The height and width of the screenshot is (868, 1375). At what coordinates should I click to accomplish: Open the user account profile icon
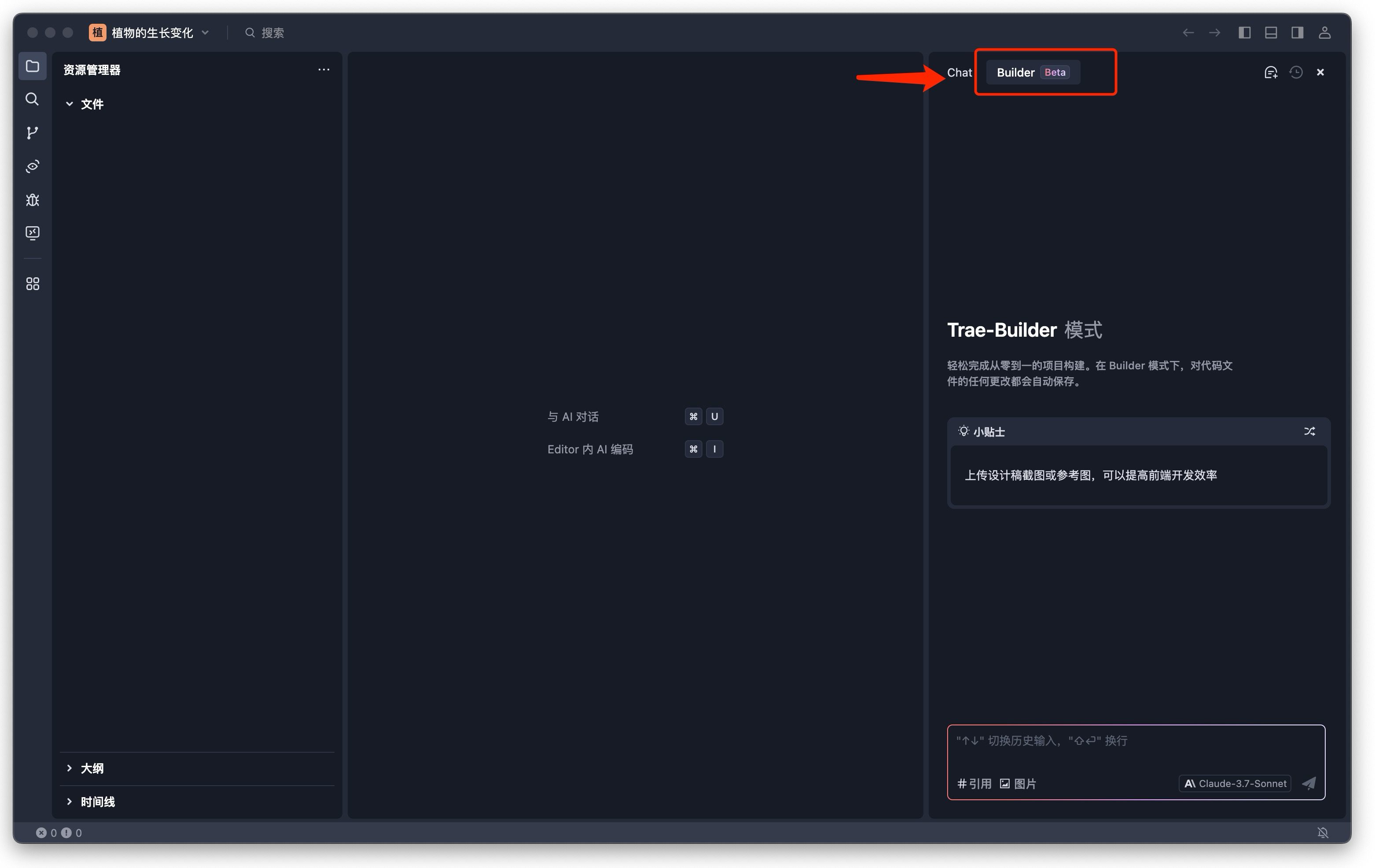click(x=1325, y=33)
